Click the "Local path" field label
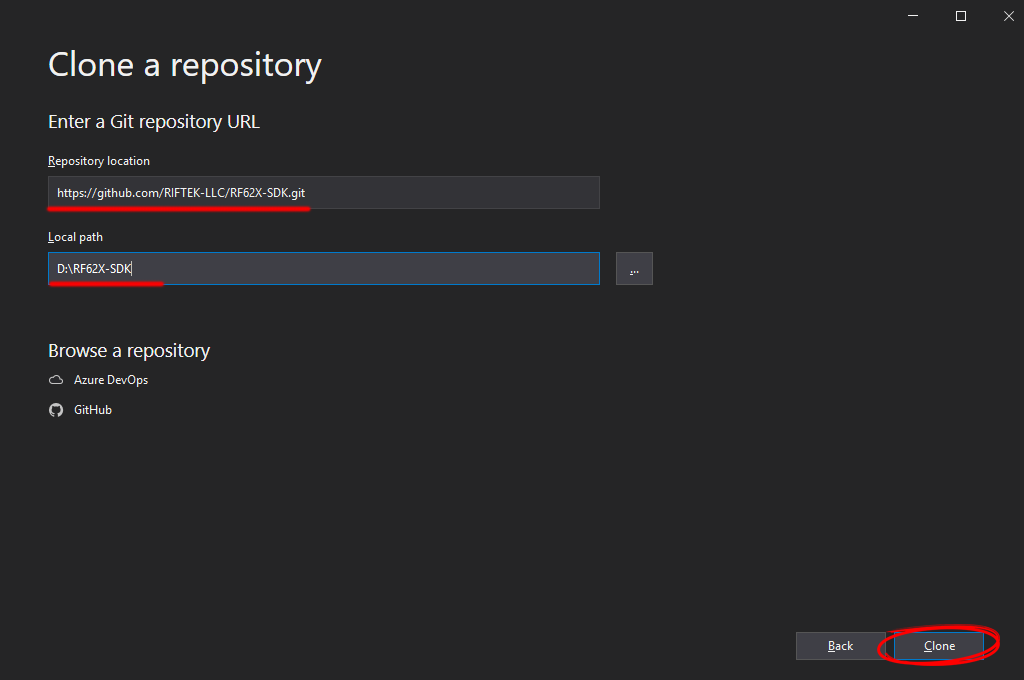 (76, 237)
